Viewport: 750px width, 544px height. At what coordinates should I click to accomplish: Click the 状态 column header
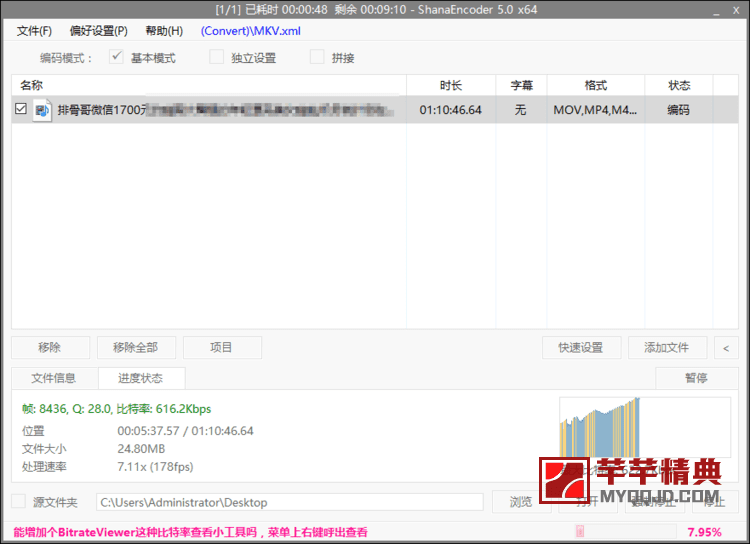(x=679, y=86)
